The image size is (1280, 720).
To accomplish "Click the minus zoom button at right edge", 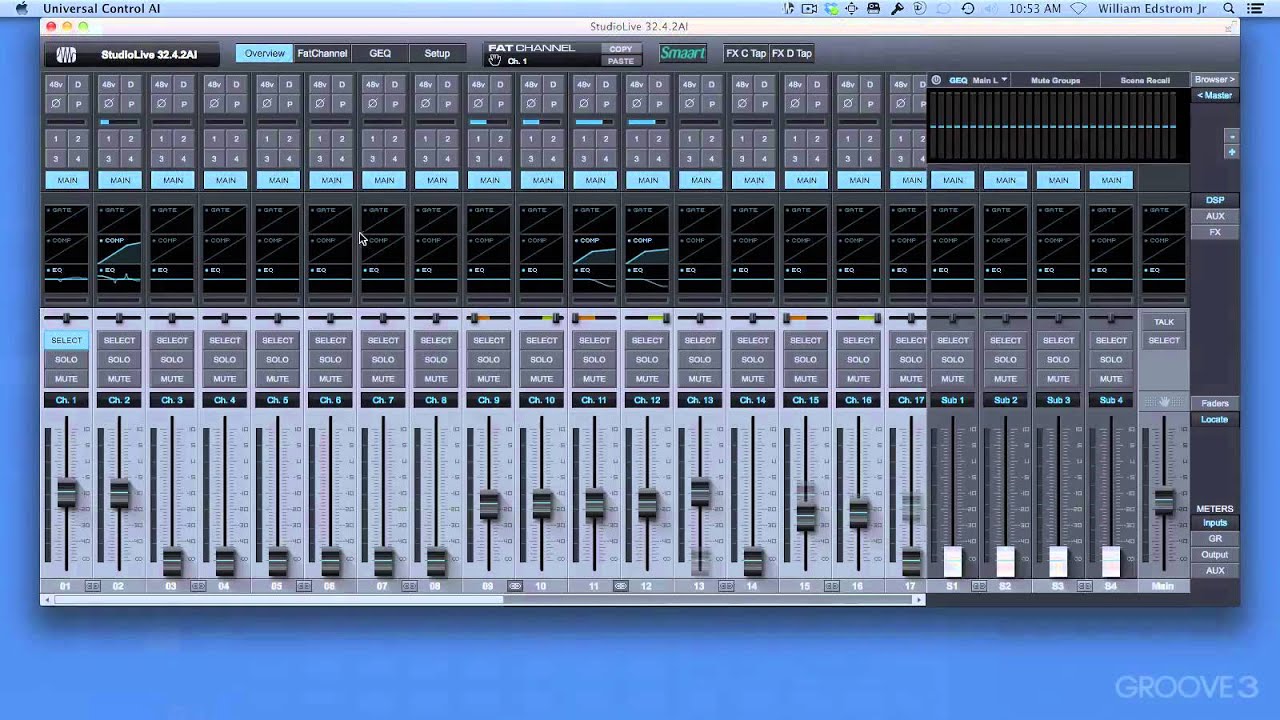I will coord(1231,136).
